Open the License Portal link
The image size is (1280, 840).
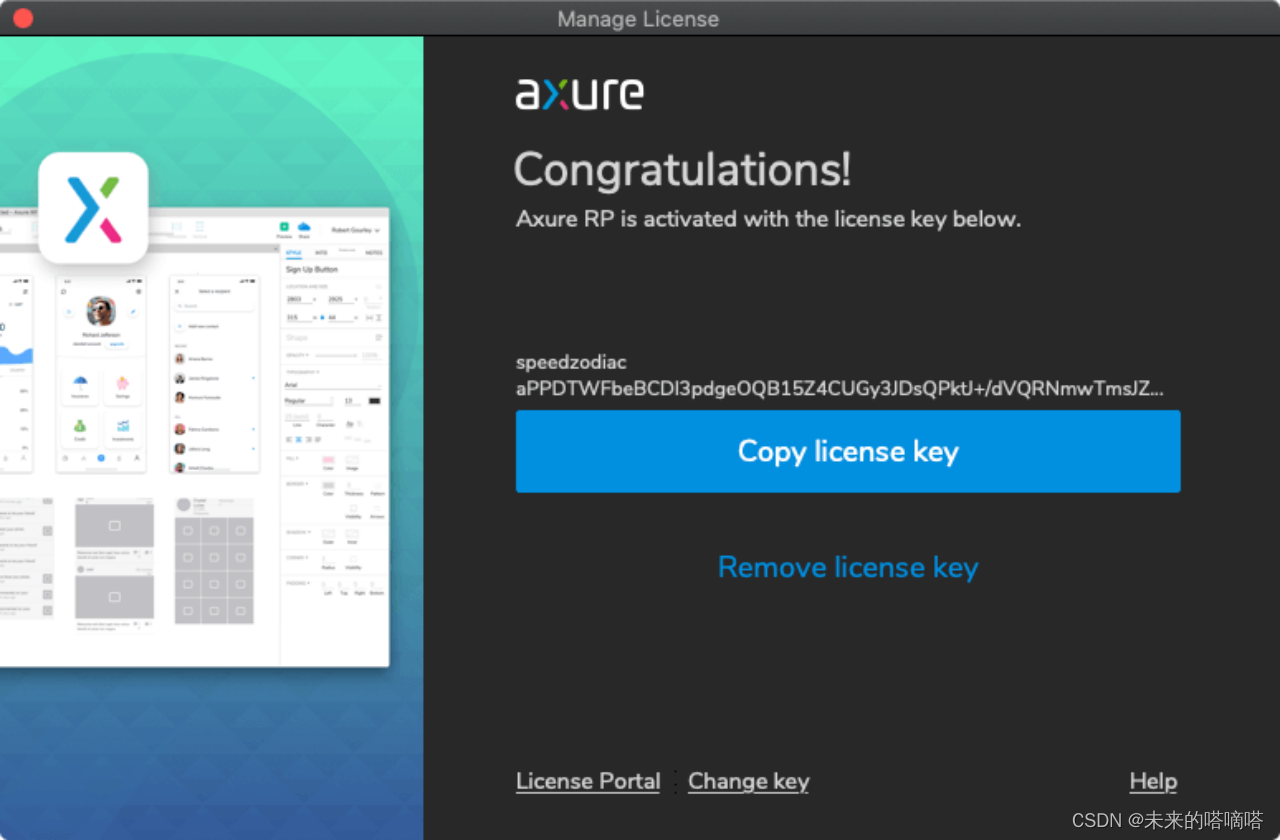[588, 781]
